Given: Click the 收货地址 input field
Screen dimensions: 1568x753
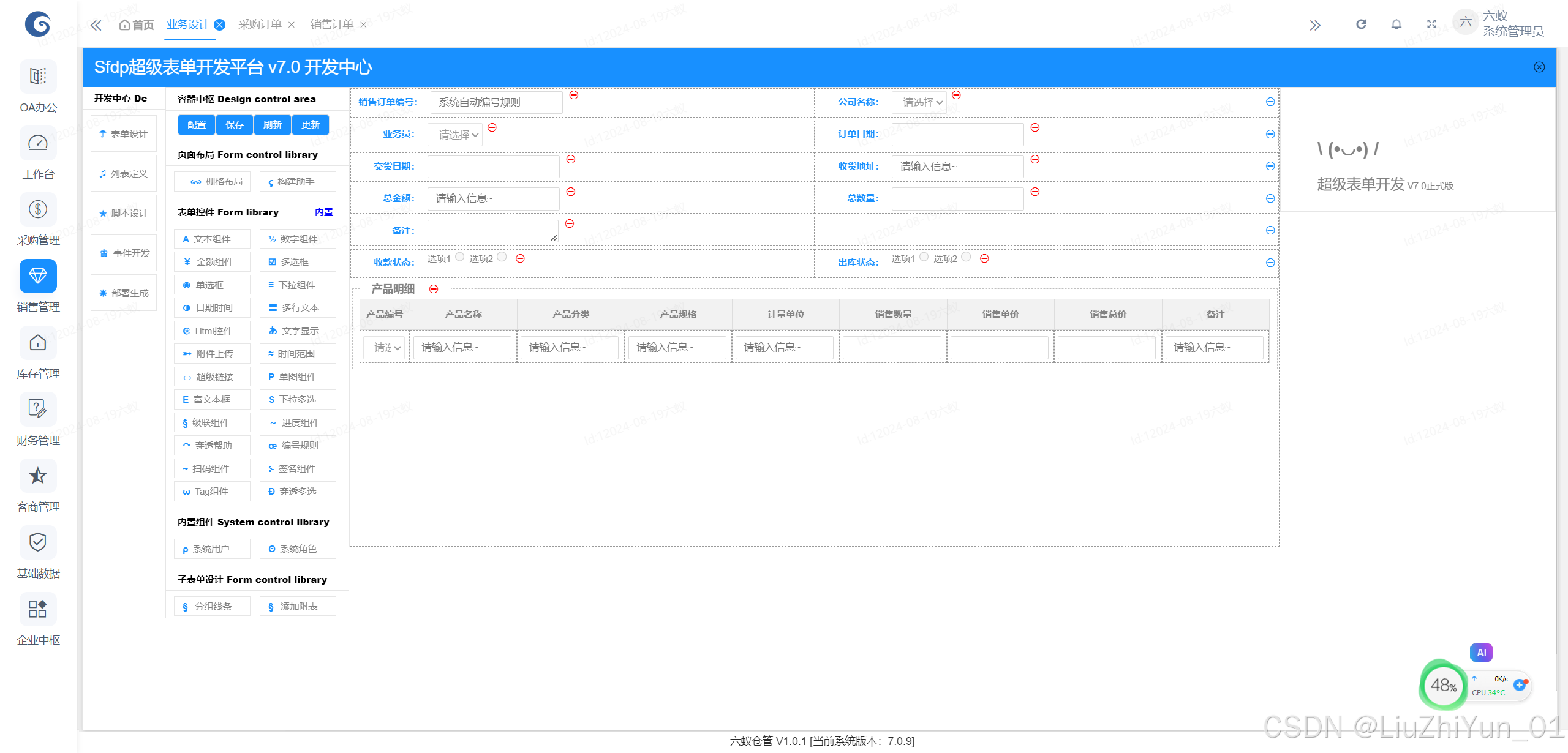Looking at the screenshot, I should (x=957, y=167).
